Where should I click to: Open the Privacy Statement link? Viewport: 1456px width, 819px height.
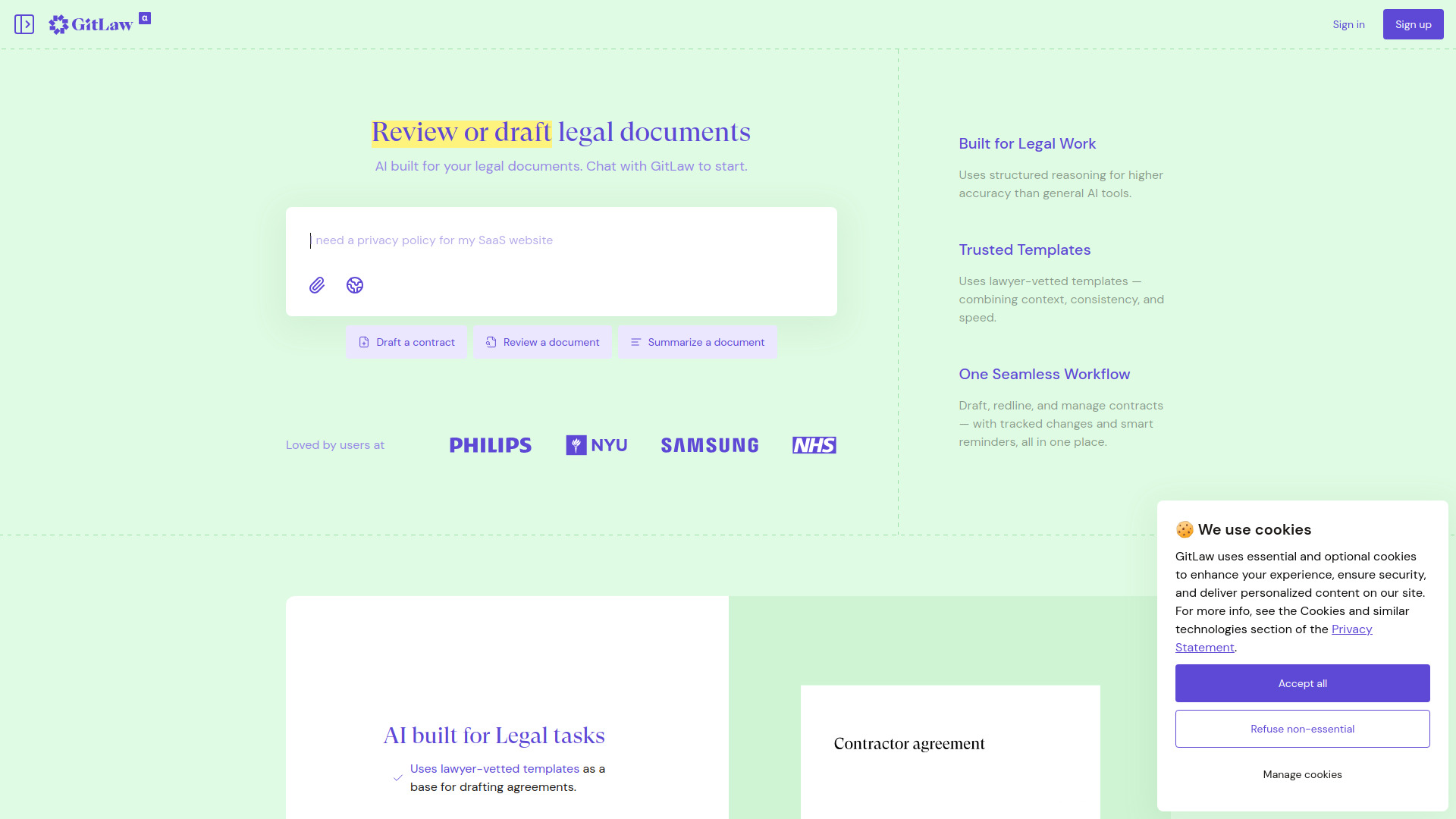(1351, 629)
